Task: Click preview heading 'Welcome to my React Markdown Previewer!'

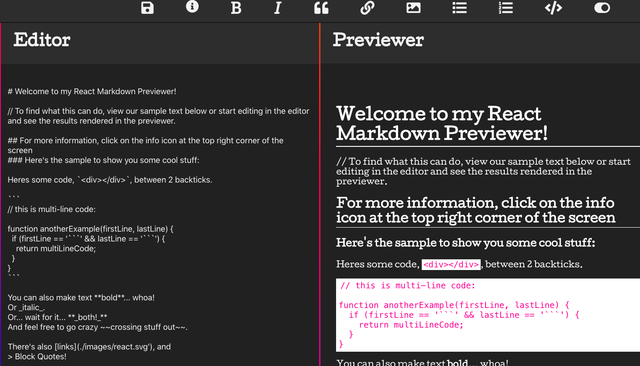Action: (442, 123)
